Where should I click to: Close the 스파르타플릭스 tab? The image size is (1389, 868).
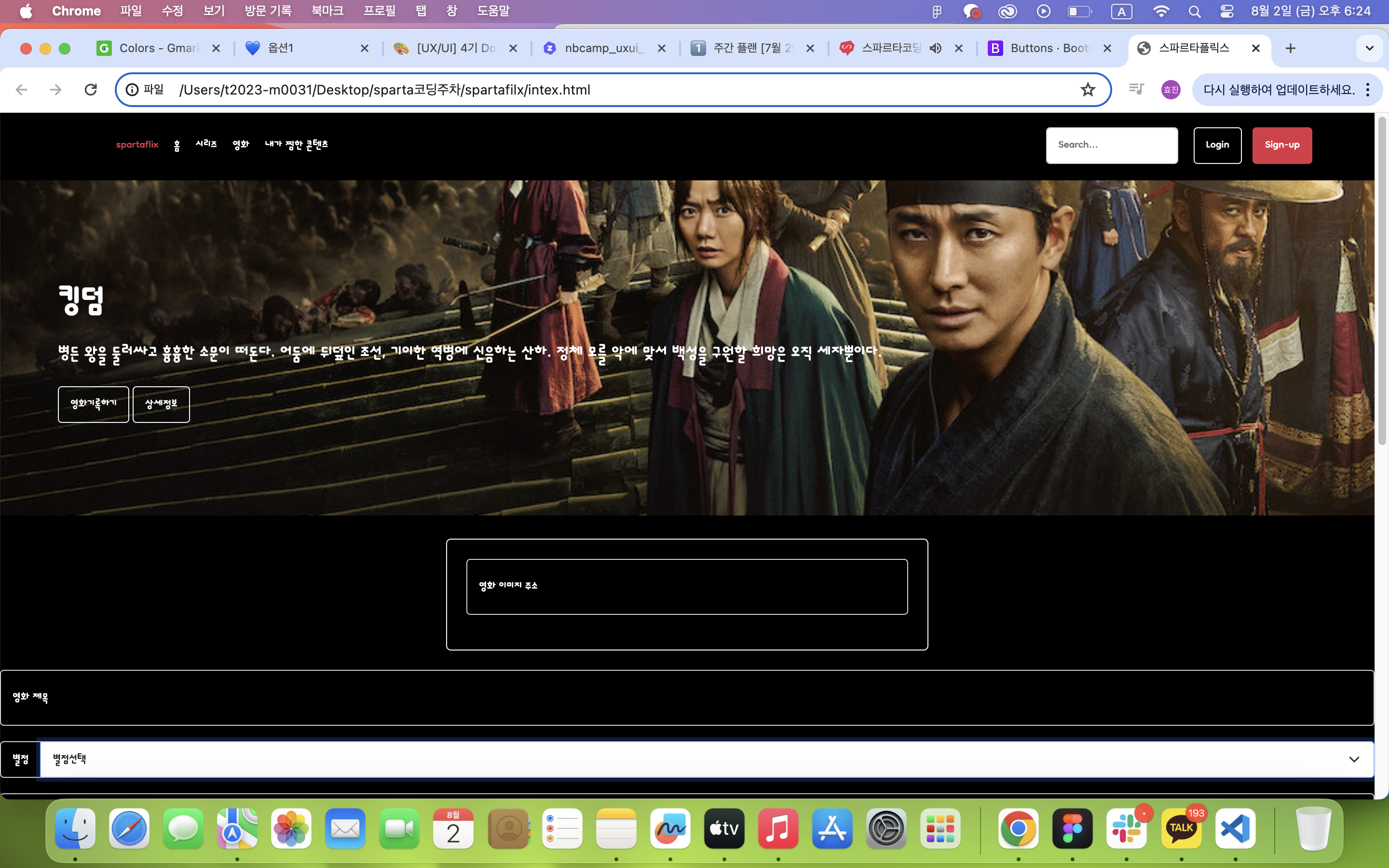pyautogui.click(x=1256, y=48)
